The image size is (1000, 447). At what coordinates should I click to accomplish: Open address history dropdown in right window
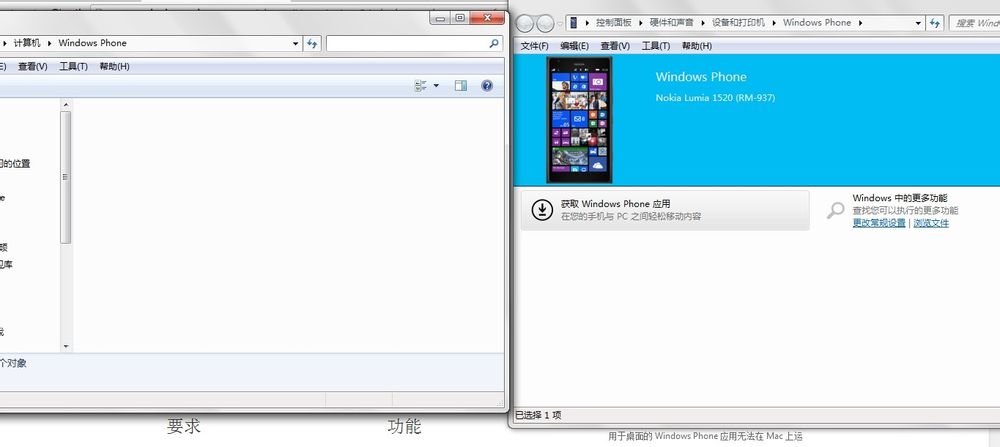[x=918, y=23]
